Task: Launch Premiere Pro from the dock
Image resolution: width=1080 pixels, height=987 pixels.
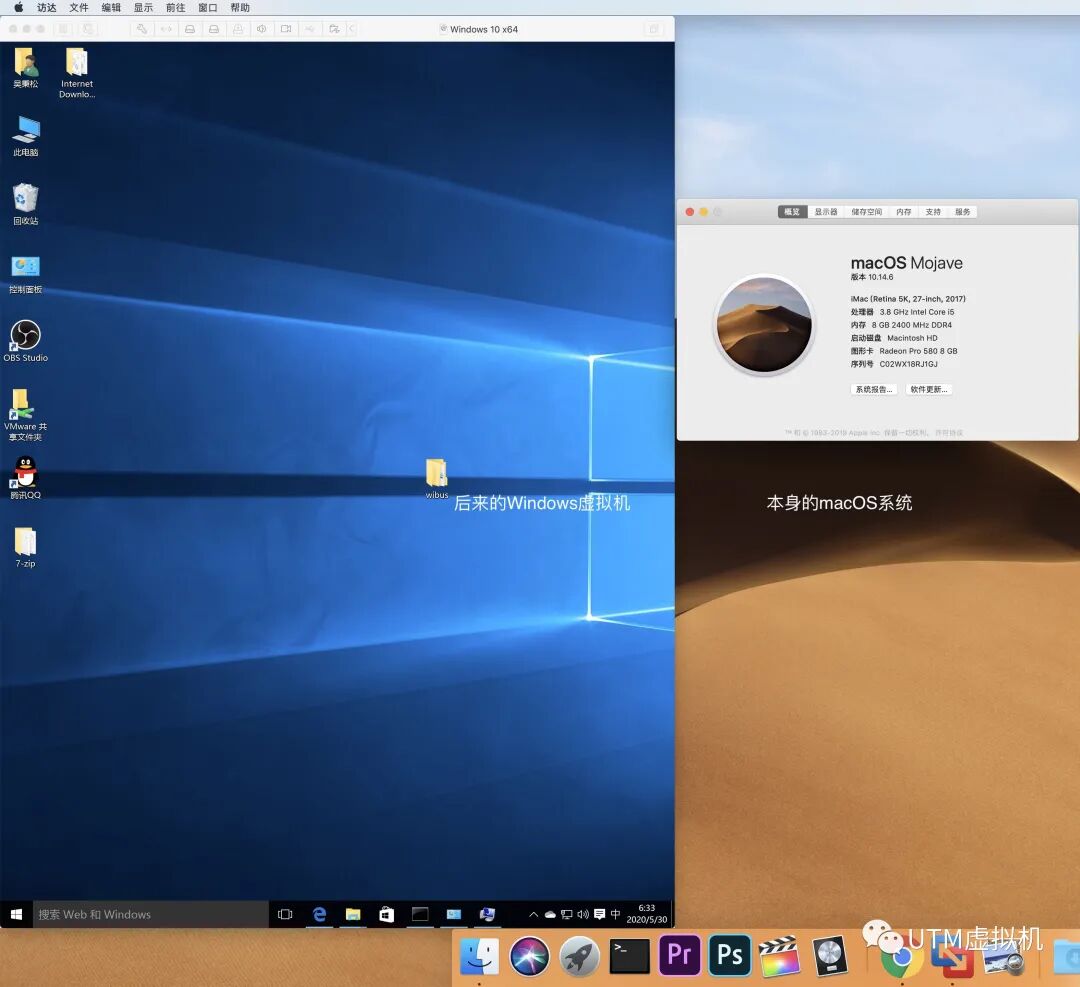Action: click(x=679, y=955)
